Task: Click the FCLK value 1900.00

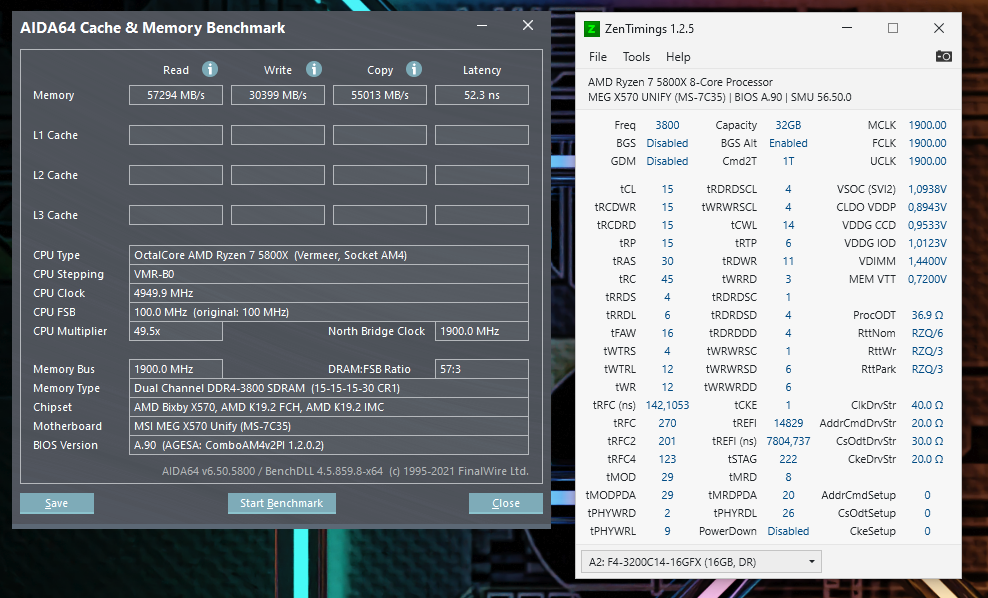Action: tap(928, 143)
